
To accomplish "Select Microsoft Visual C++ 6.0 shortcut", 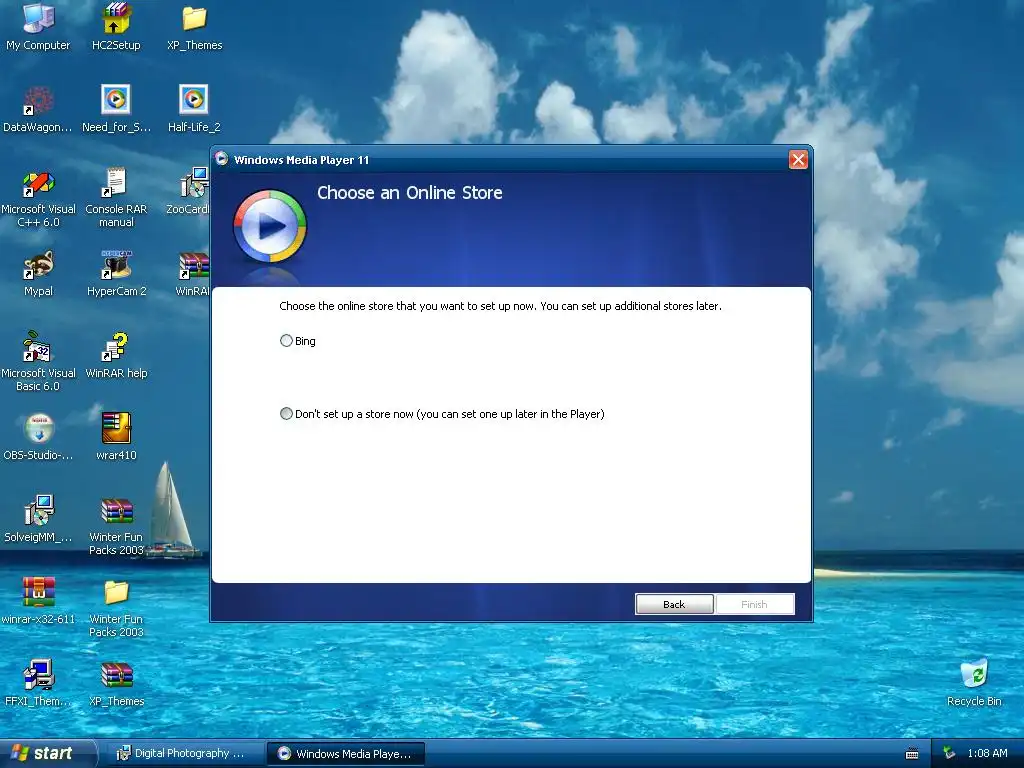I will [x=38, y=197].
